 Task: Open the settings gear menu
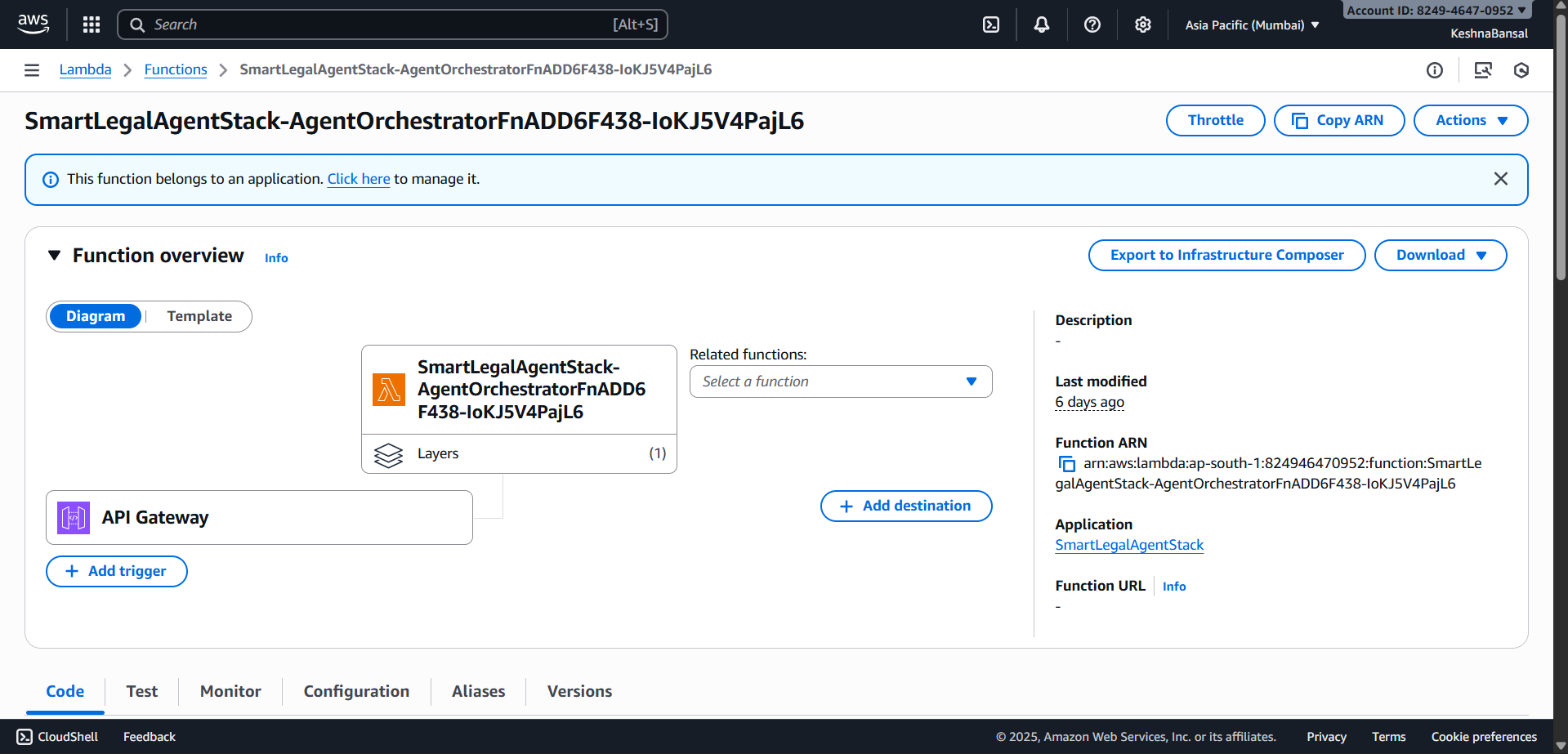coord(1143,25)
